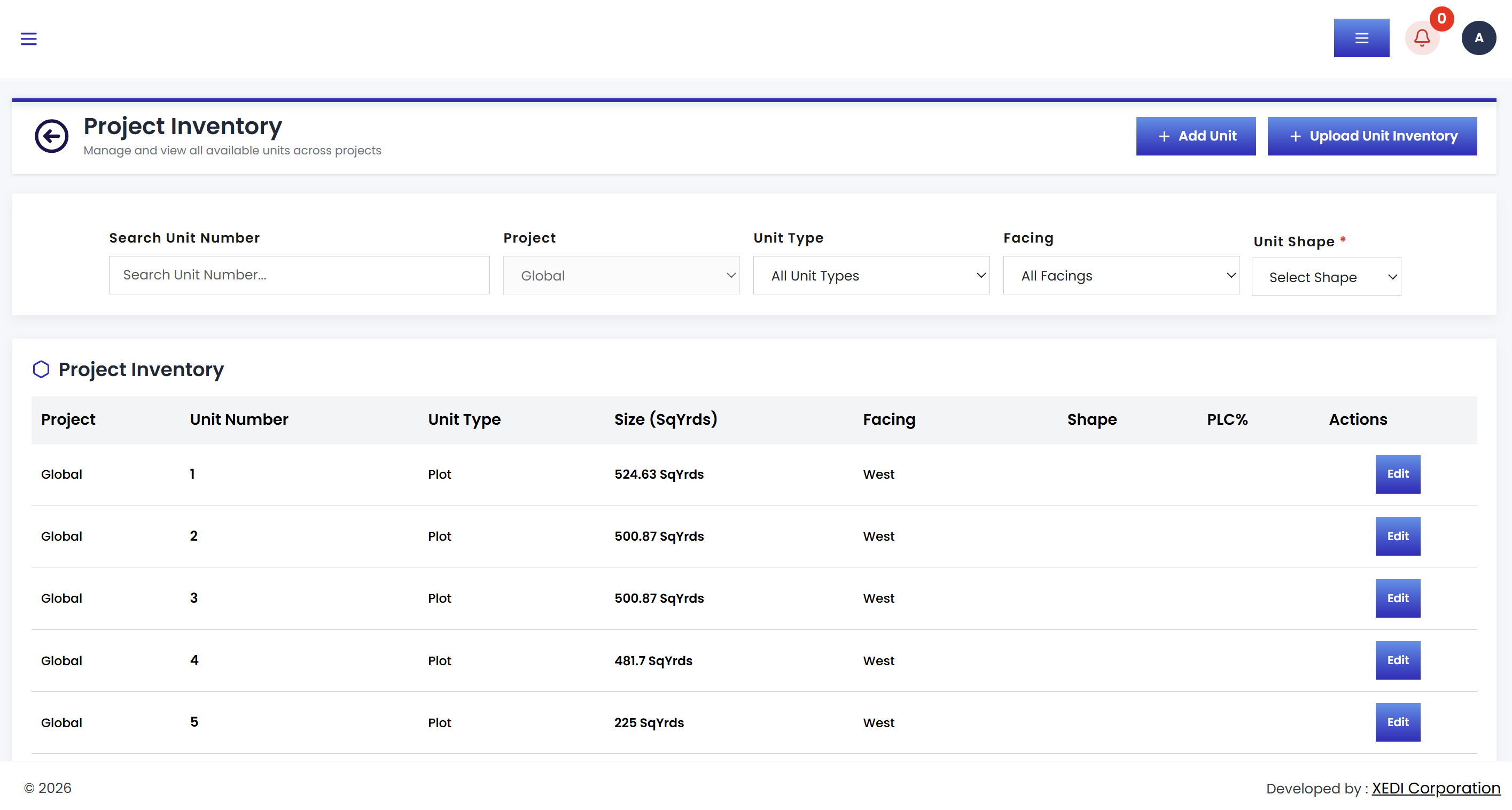This screenshot has height=810, width=1512.
Task: Click the Facing column header
Action: click(x=889, y=419)
